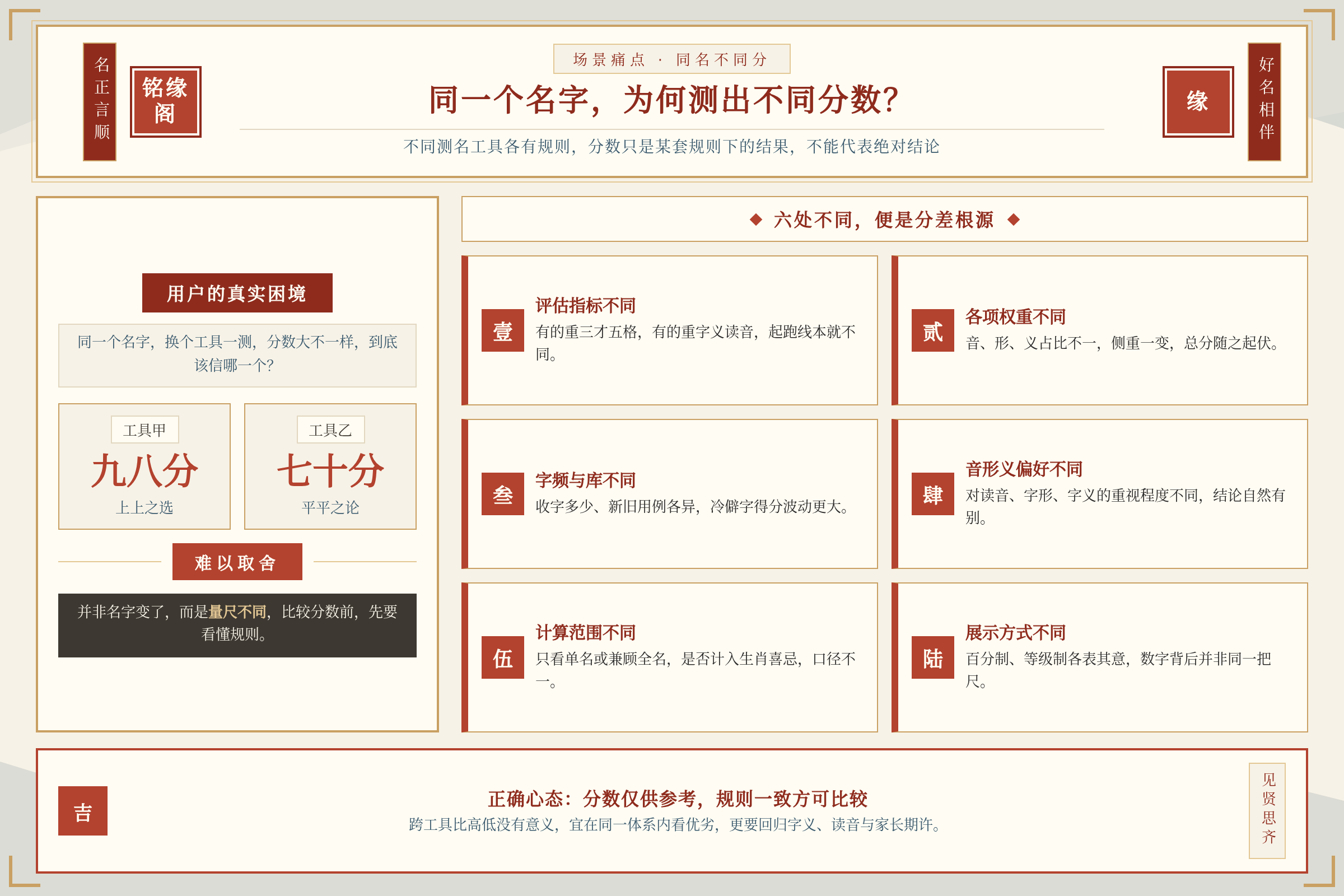Click the 九八分 score
The height and width of the screenshot is (896, 1344).
(x=144, y=471)
